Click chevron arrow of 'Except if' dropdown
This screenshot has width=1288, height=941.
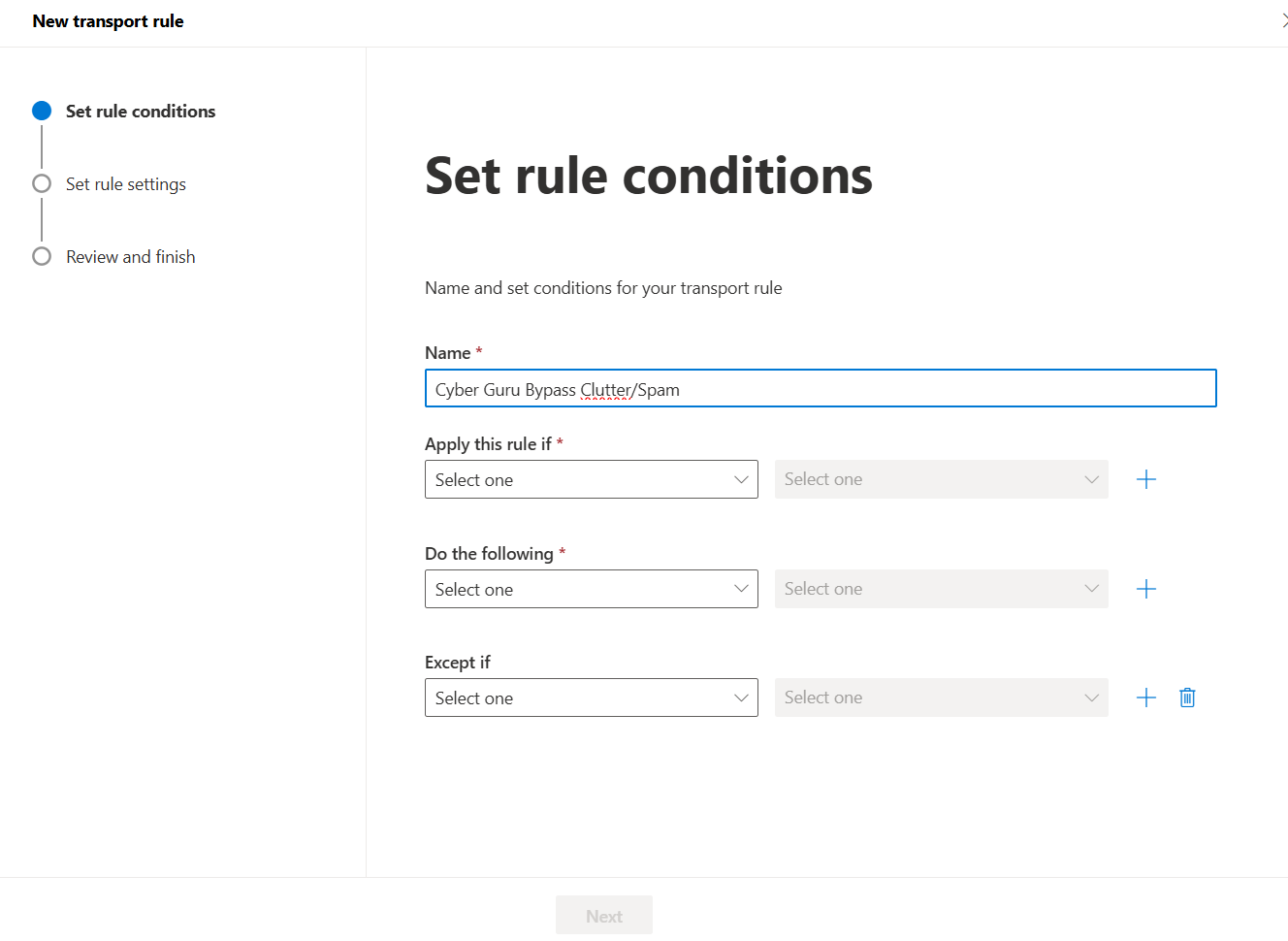[x=741, y=698]
